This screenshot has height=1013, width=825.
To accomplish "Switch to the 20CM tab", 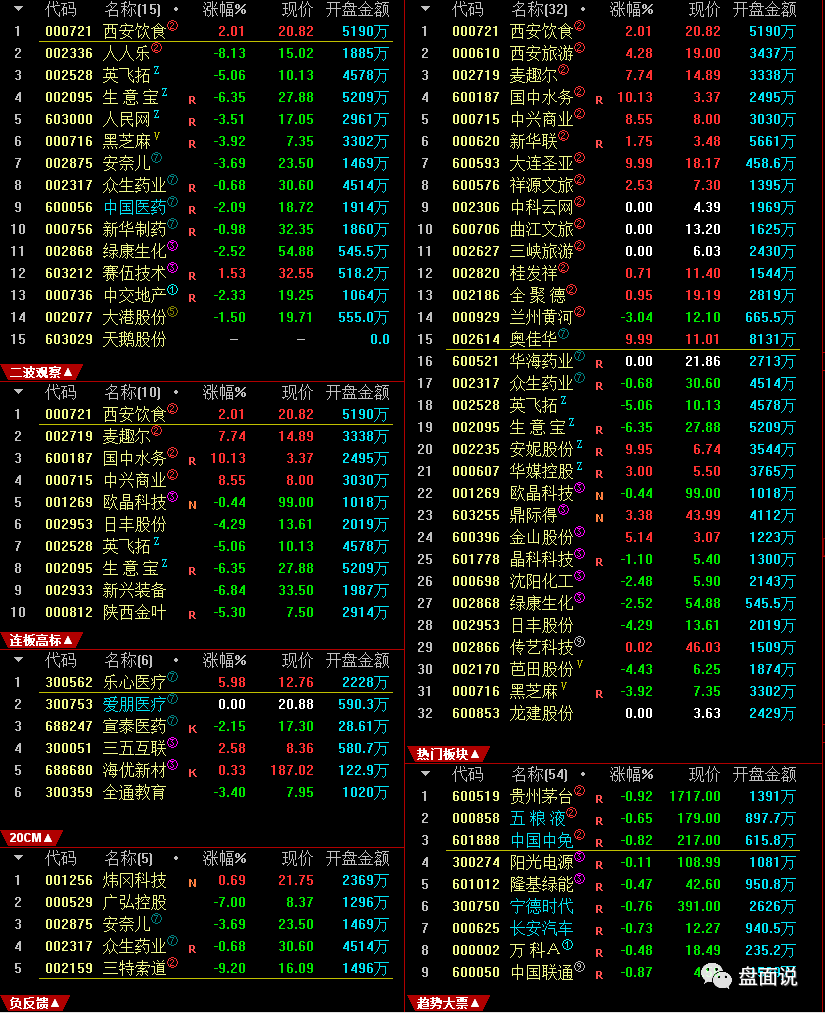I will (x=31, y=838).
